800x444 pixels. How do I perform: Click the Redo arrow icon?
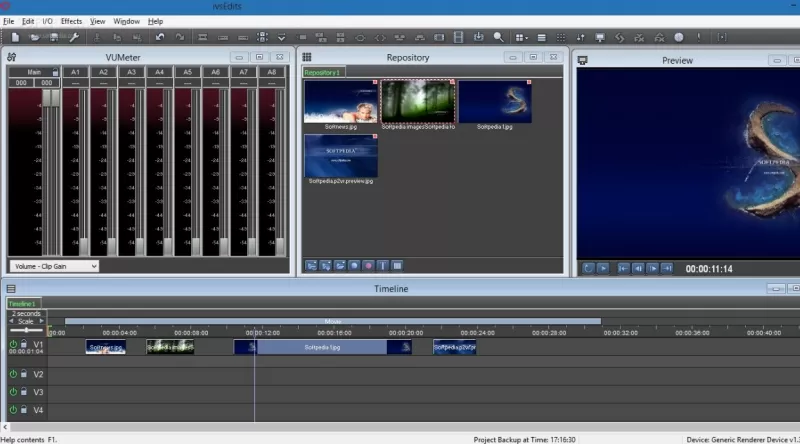point(179,37)
